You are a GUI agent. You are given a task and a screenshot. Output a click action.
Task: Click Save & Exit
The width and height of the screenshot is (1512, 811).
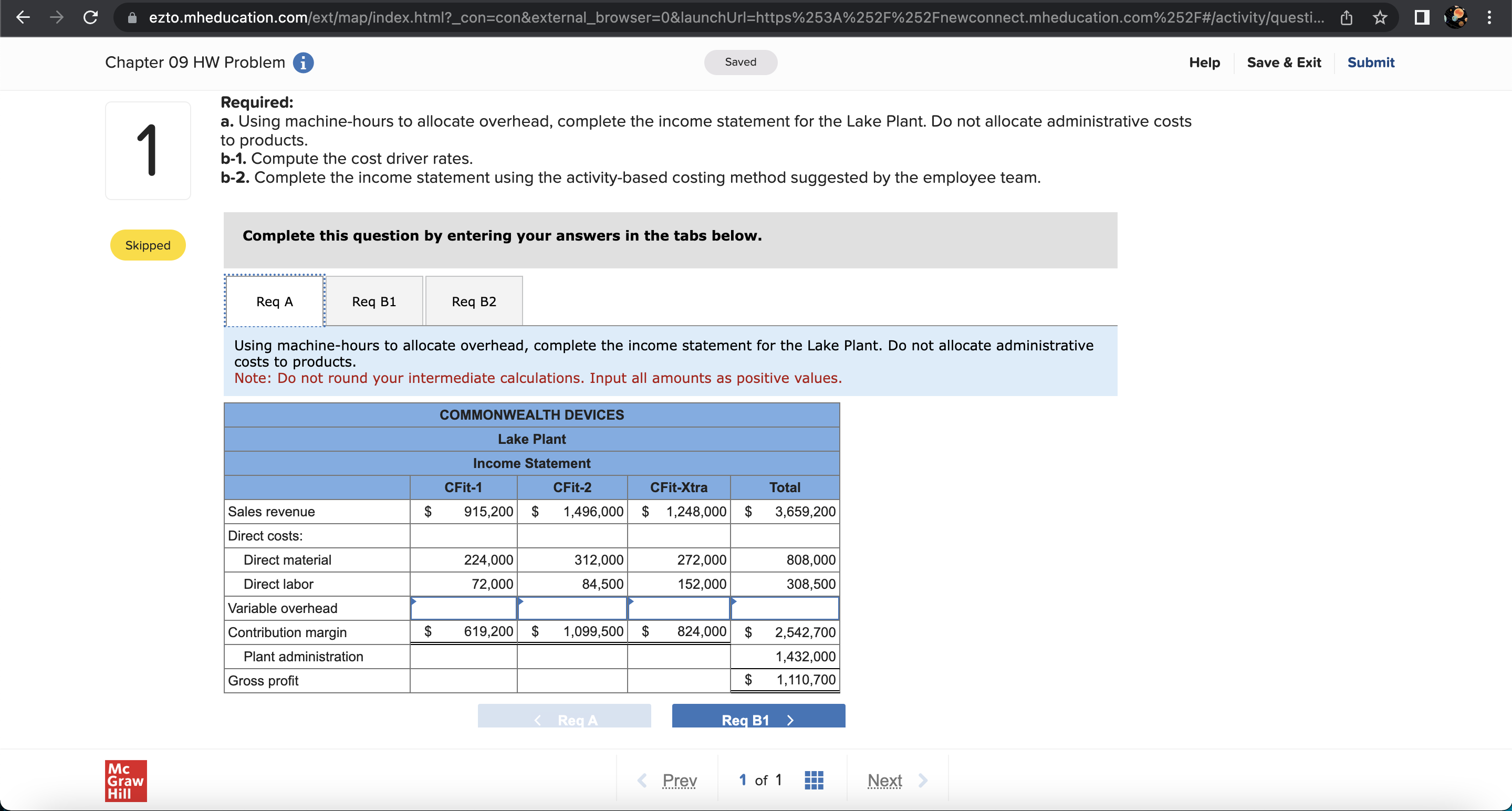pyautogui.click(x=1284, y=62)
